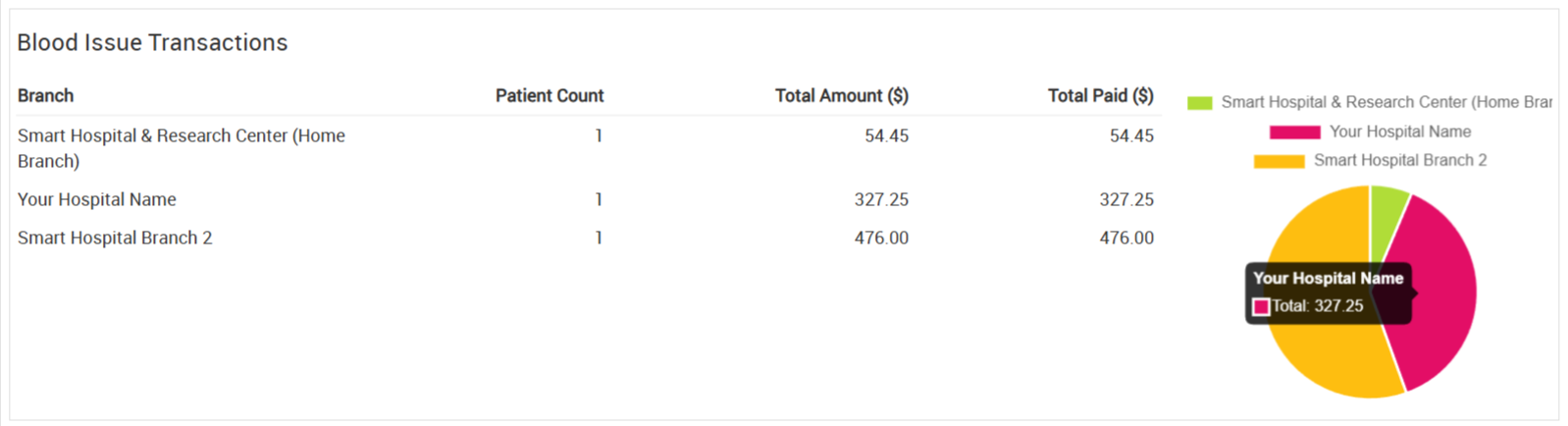Click the Blood Issue Transactions heading

click(152, 42)
